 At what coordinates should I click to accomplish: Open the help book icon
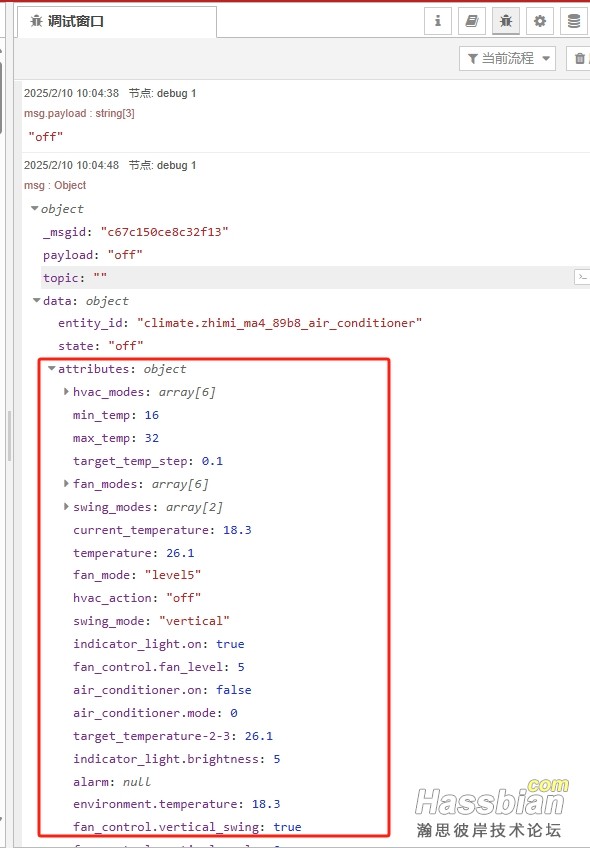coord(472,21)
